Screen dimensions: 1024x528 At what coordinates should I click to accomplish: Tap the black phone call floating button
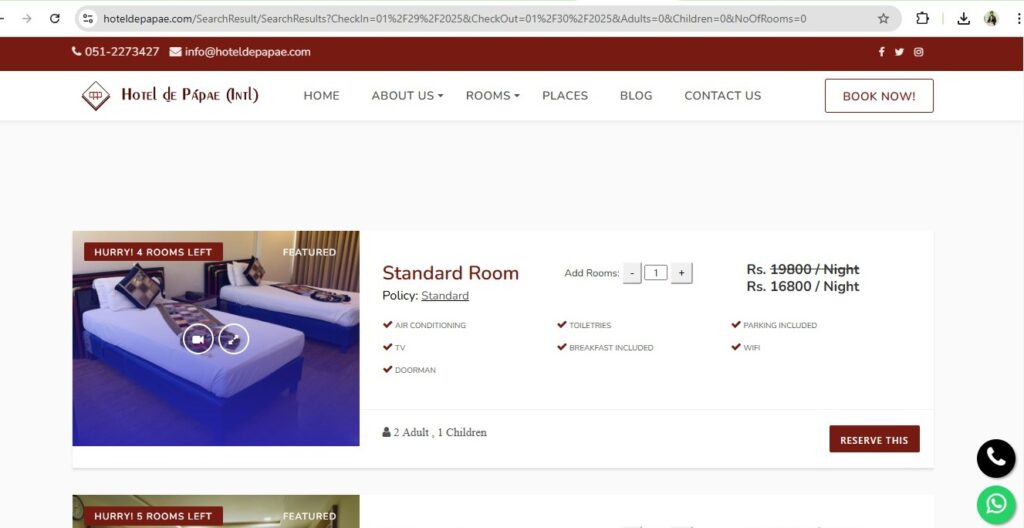[x=996, y=458]
